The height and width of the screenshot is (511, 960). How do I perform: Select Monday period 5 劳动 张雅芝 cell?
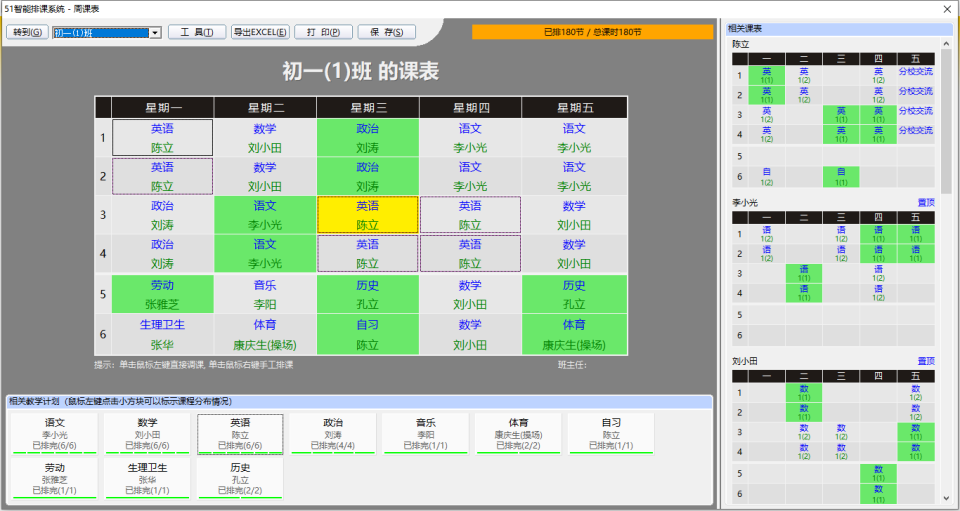(162, 294)
